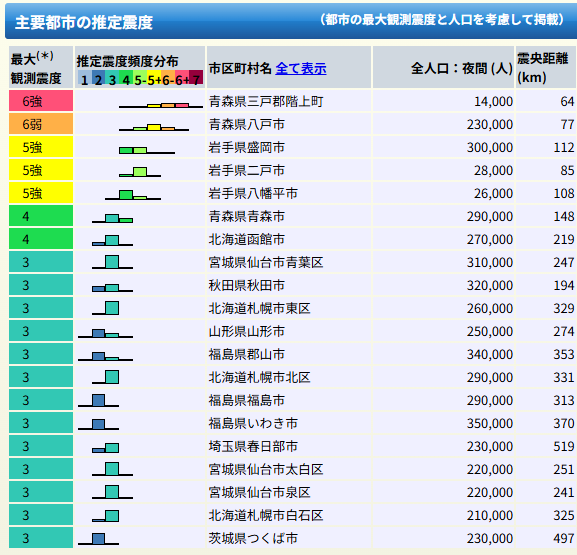Click epicenter distance value 64
Image resolution: width=577 pixels, height=555 pixels.
(567, 101)
